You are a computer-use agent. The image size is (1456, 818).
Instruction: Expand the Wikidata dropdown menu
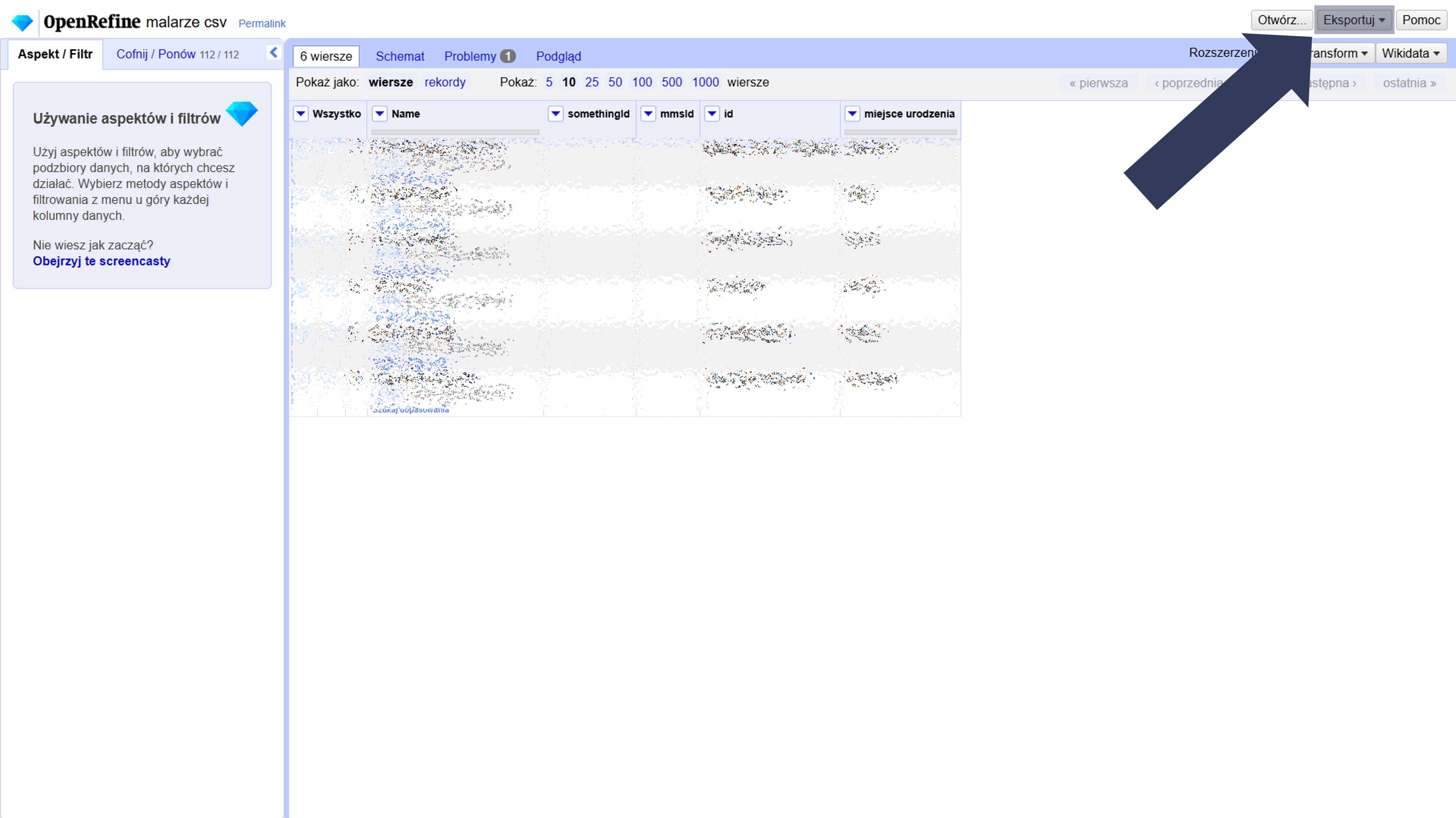click(x=1410, y=54)
